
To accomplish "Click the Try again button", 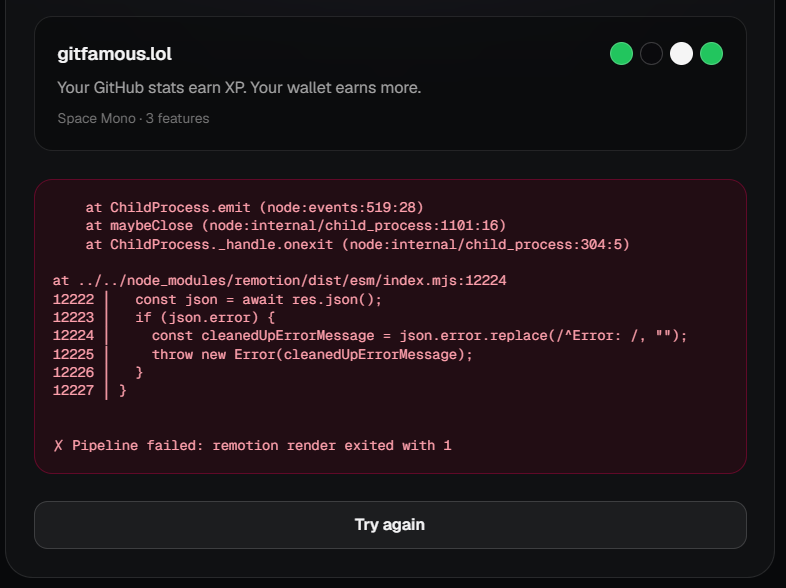I will tap(390, 524).
